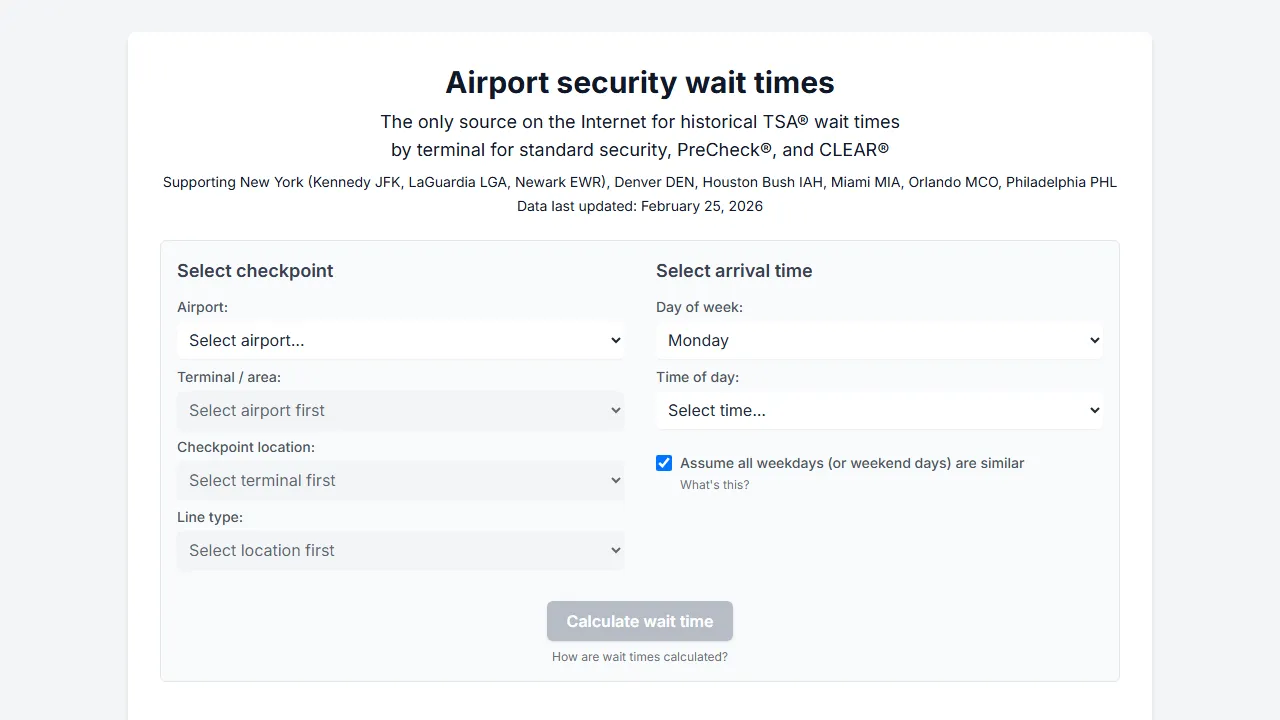Open the Day of week selector showing Monday
The height and width of the screenshot is (720, 1280).
[879, 340]
